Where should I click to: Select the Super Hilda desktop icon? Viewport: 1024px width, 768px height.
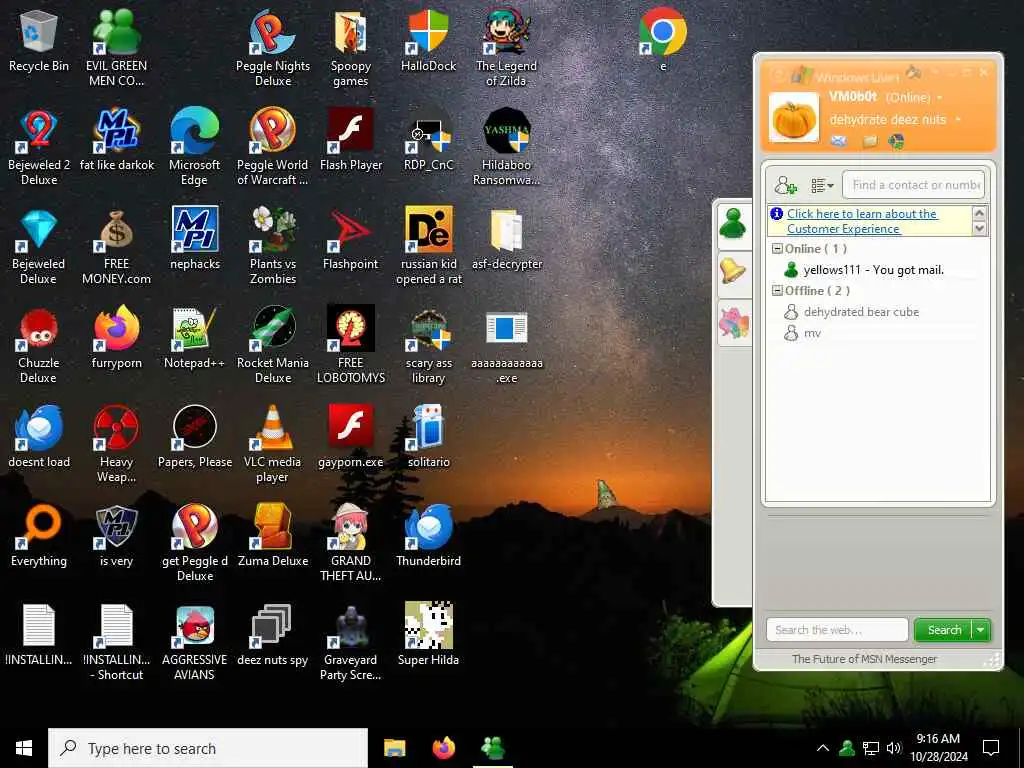[428, 635]
